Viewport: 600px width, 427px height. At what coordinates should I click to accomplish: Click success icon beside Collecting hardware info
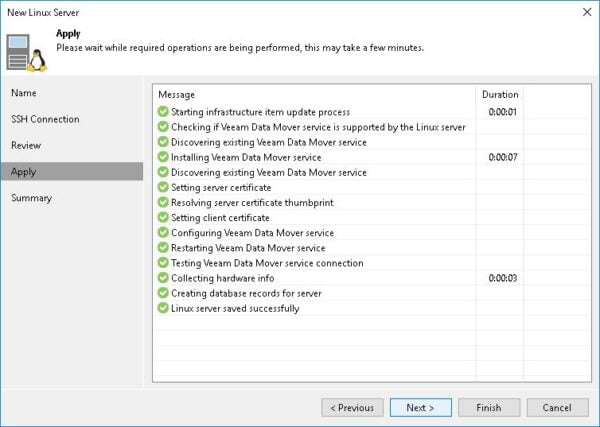(163, 278)
